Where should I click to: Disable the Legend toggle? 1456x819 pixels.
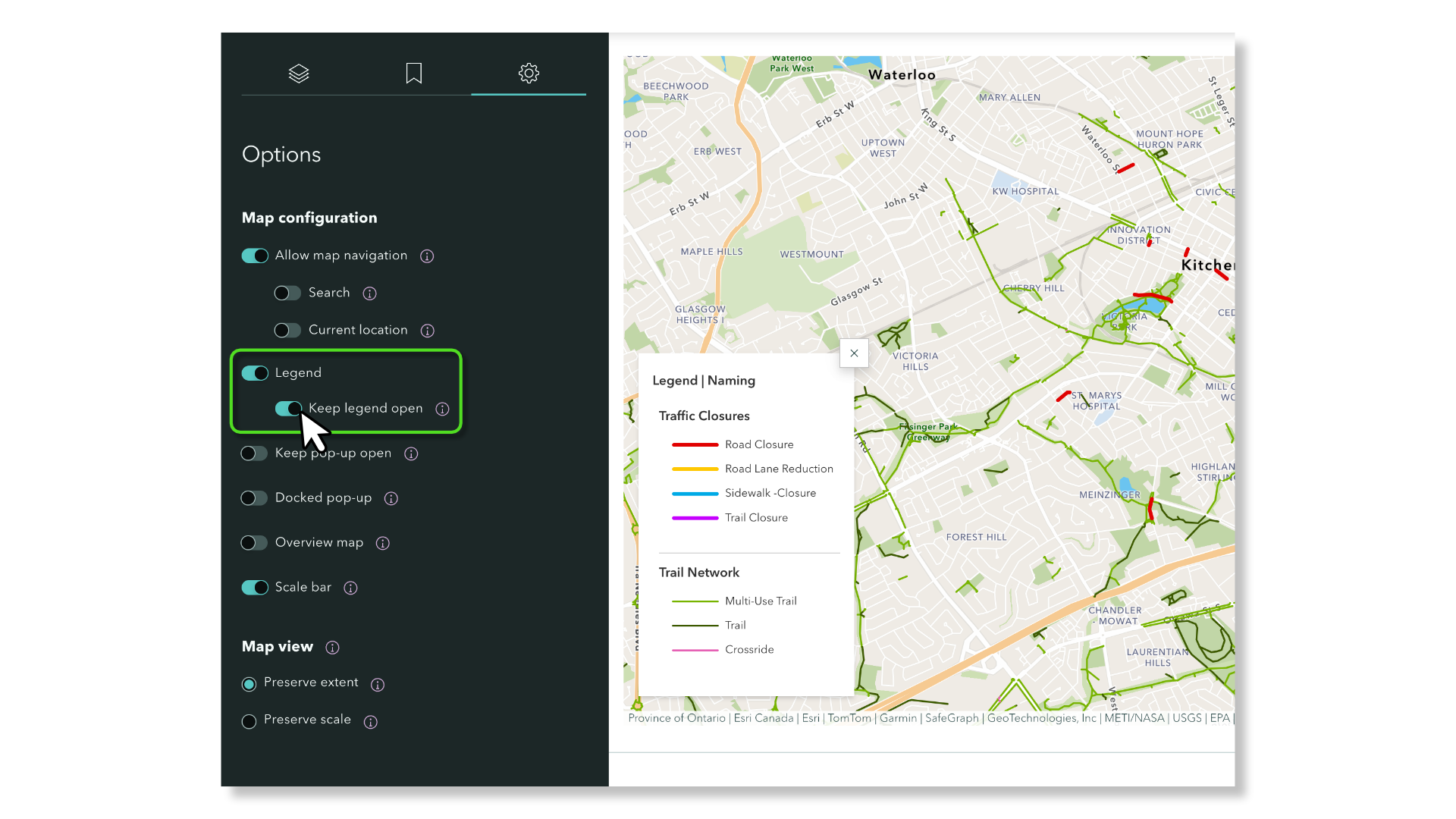pos(255,372)
